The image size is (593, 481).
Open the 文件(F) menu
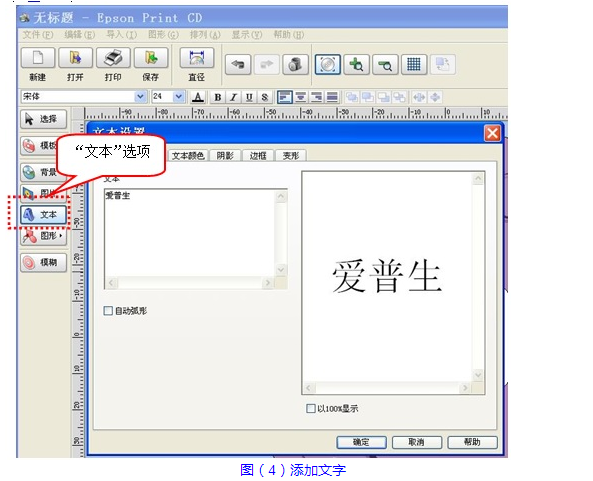pyautogui.click(x=37, y=35)
